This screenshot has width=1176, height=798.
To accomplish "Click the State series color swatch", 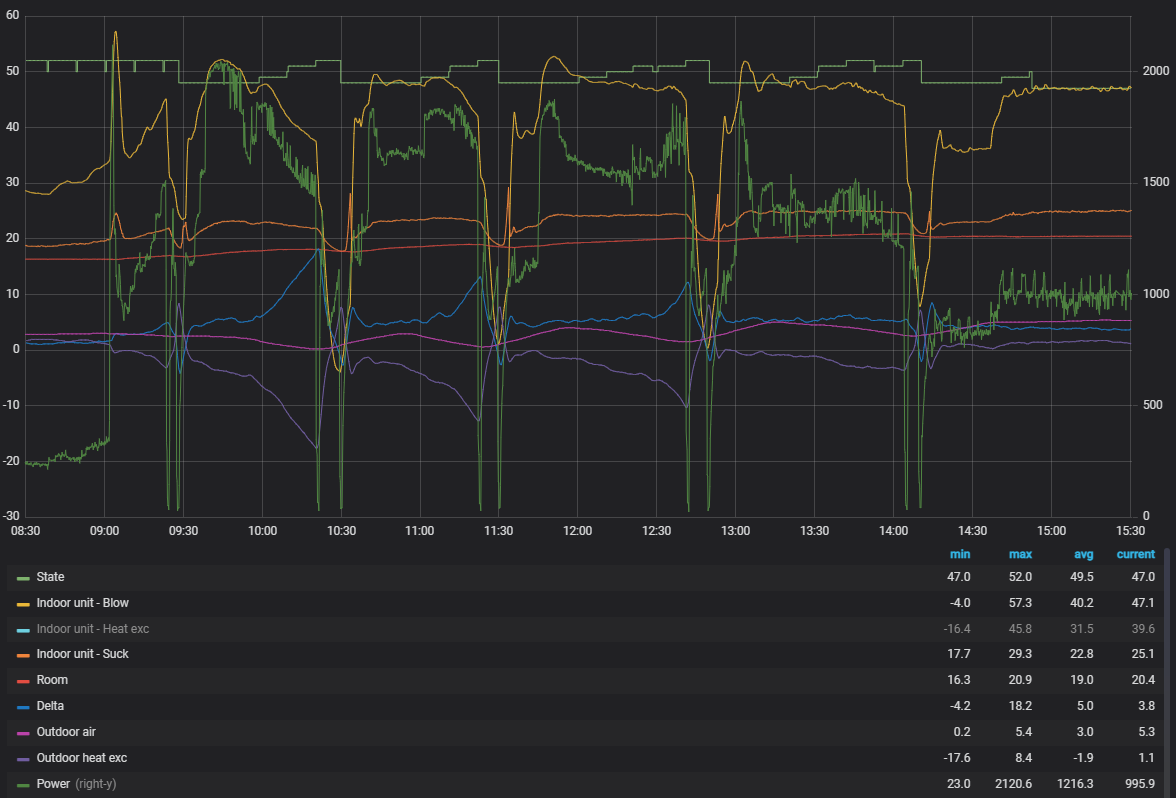I will [23, 578].
